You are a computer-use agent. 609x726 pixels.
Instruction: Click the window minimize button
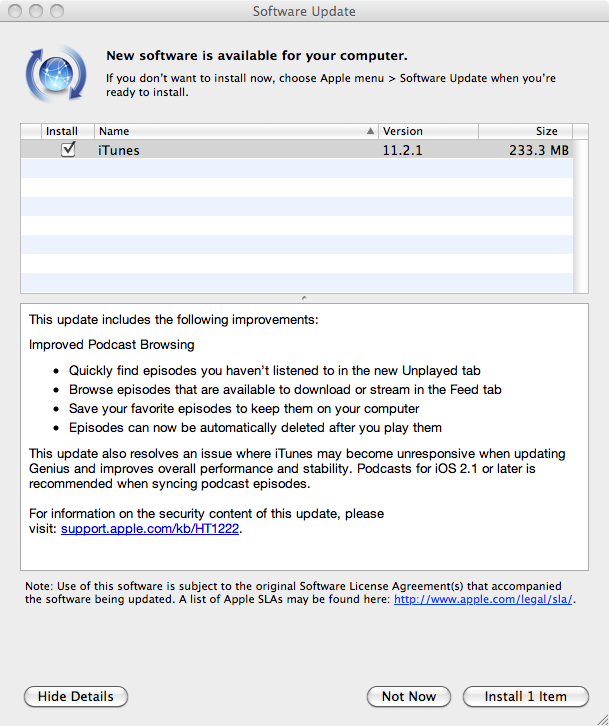pyautogui.click(x=36, y=11)
